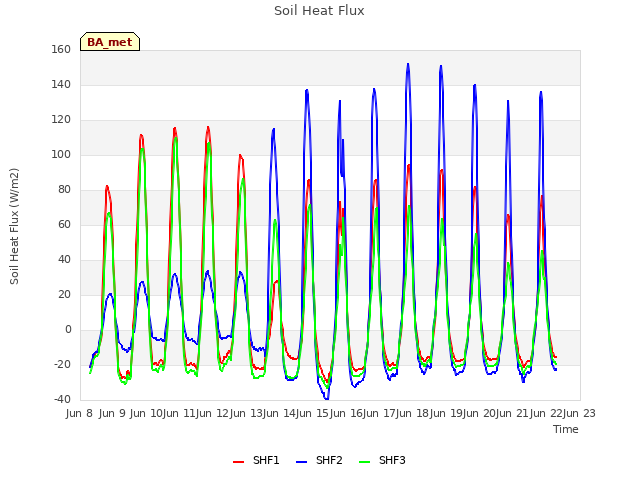The image size is (640, 480).
Task: Click the -40 y-axis tick label
Action: (62, 399)
